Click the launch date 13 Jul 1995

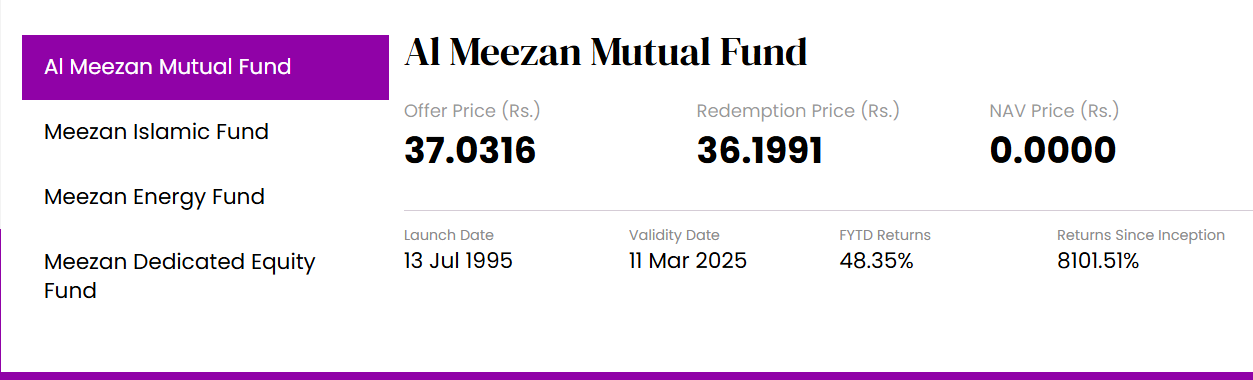point(458,261)
